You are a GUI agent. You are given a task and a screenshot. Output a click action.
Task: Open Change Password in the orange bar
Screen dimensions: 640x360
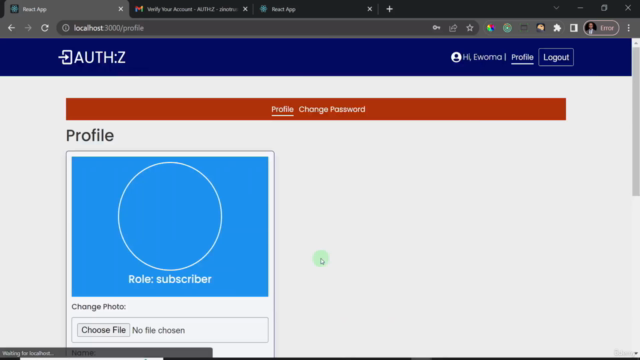pyautogui.click(x=332, y=109)
